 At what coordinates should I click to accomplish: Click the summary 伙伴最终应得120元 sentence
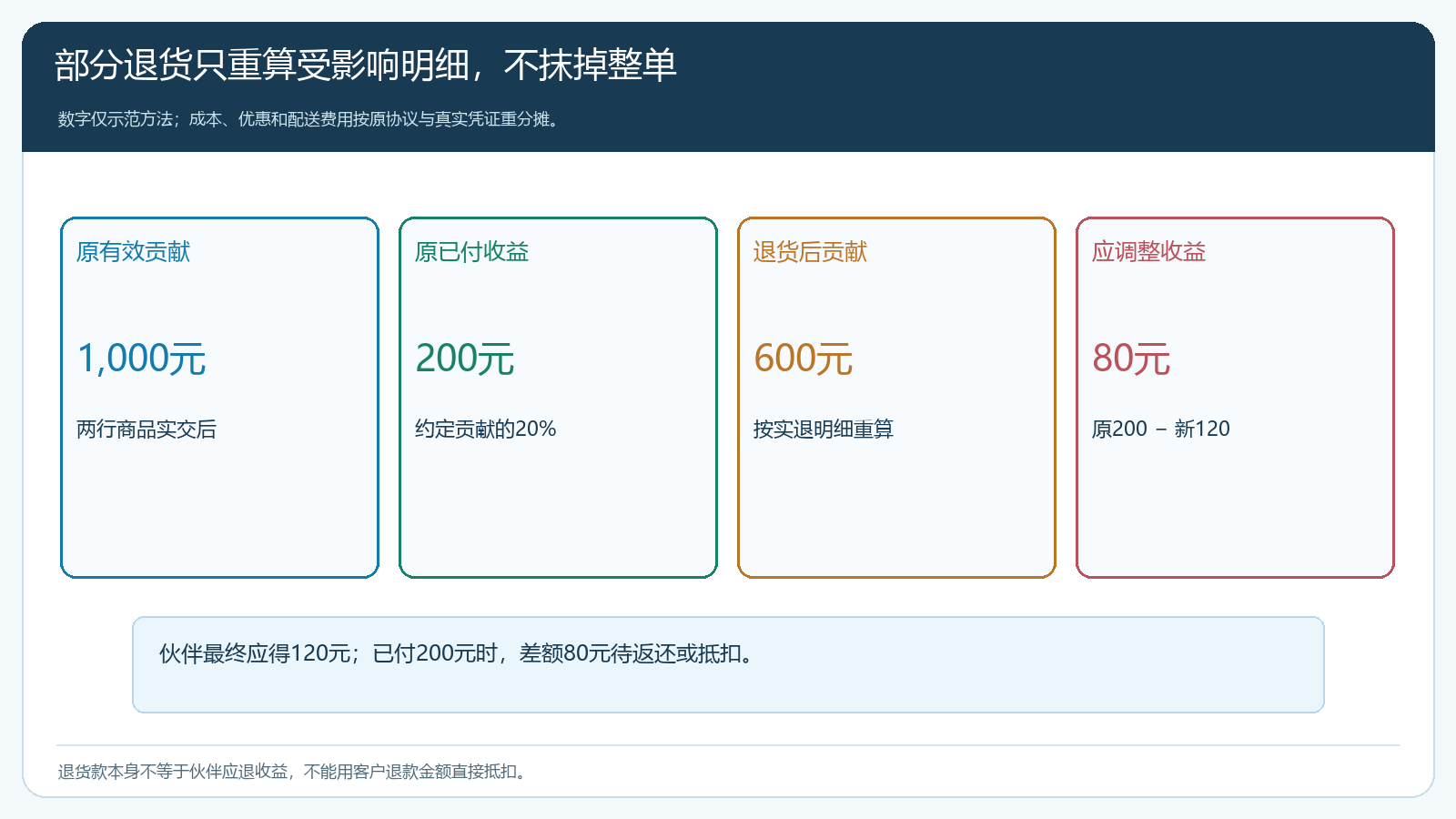(x=458, y=653)
